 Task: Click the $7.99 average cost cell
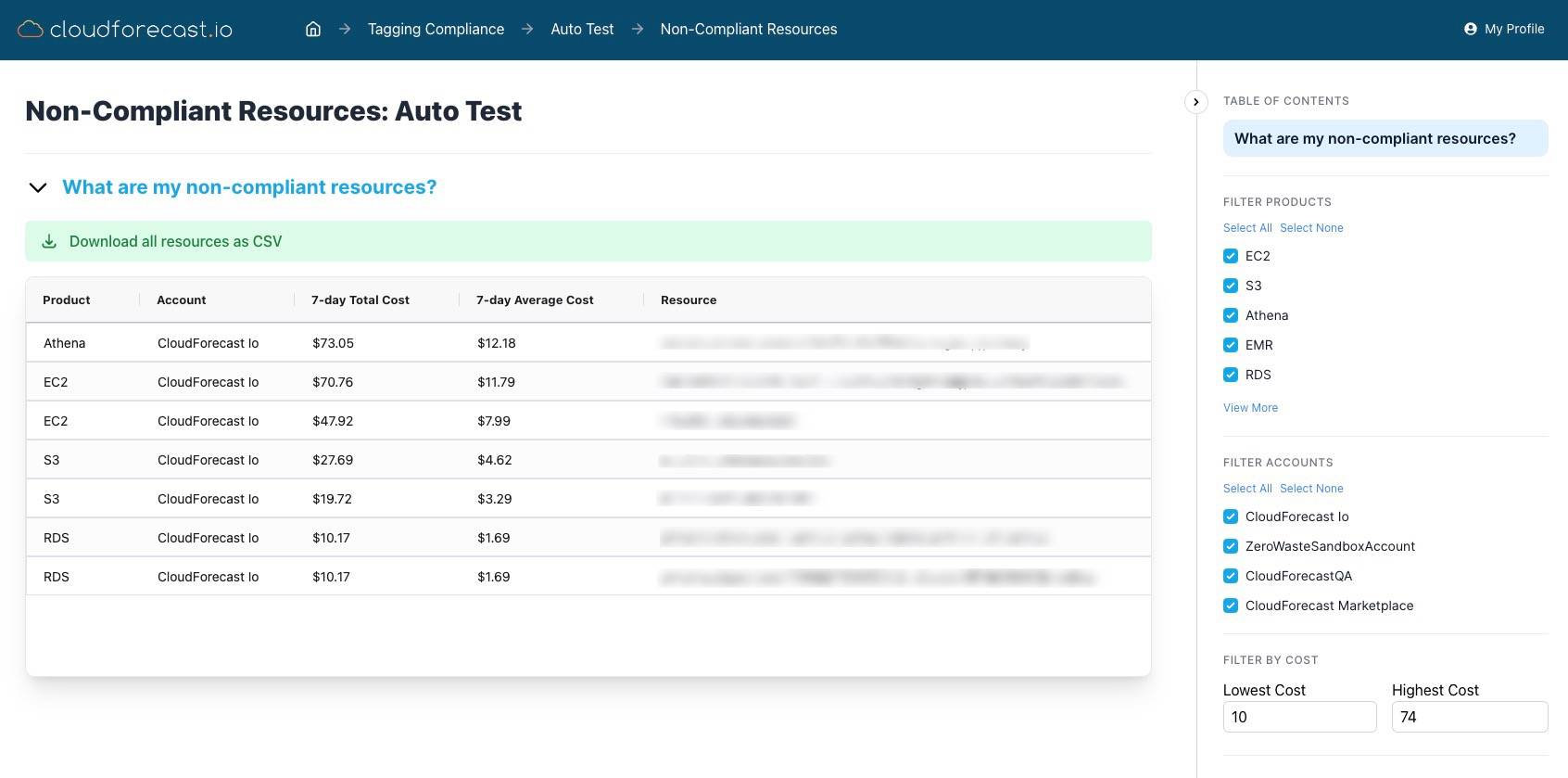pyautogui.click(x=494, y=421)
